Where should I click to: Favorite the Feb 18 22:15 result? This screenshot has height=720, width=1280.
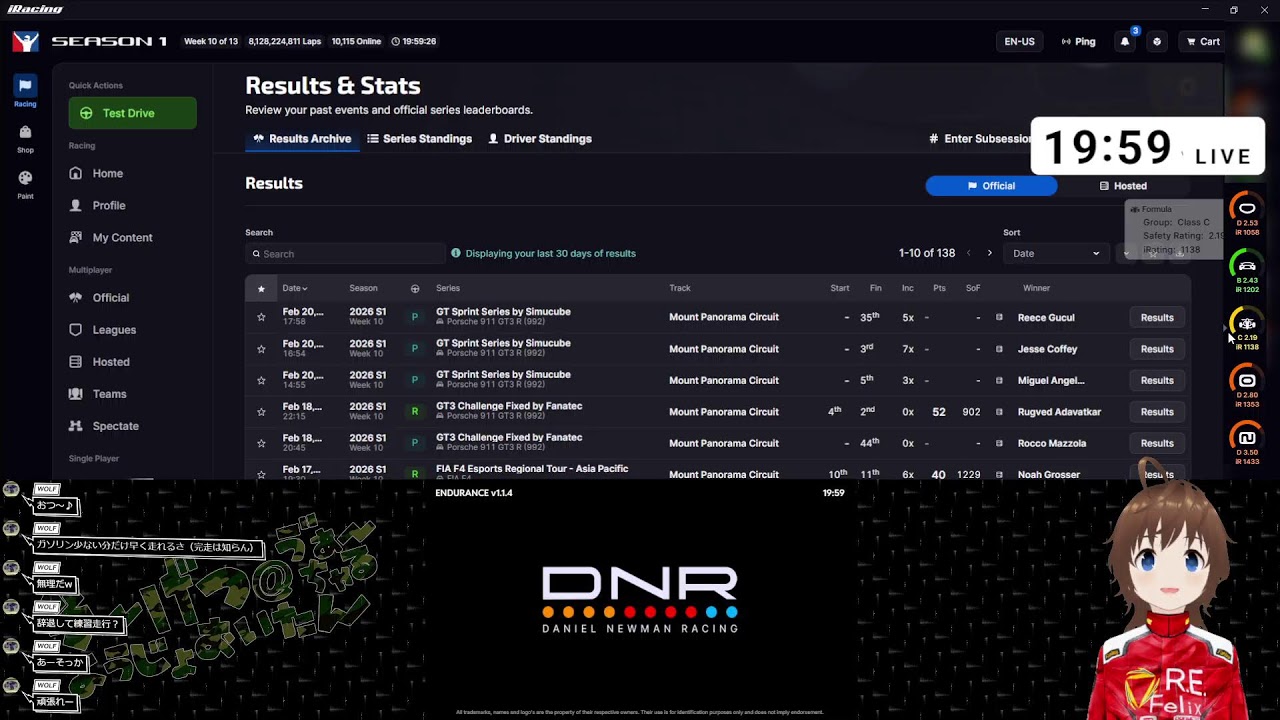[261, 412]
